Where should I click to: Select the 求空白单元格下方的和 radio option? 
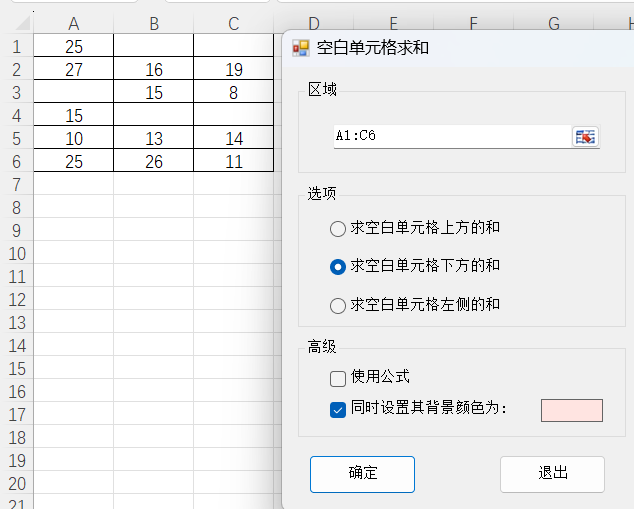coord(338,267)
